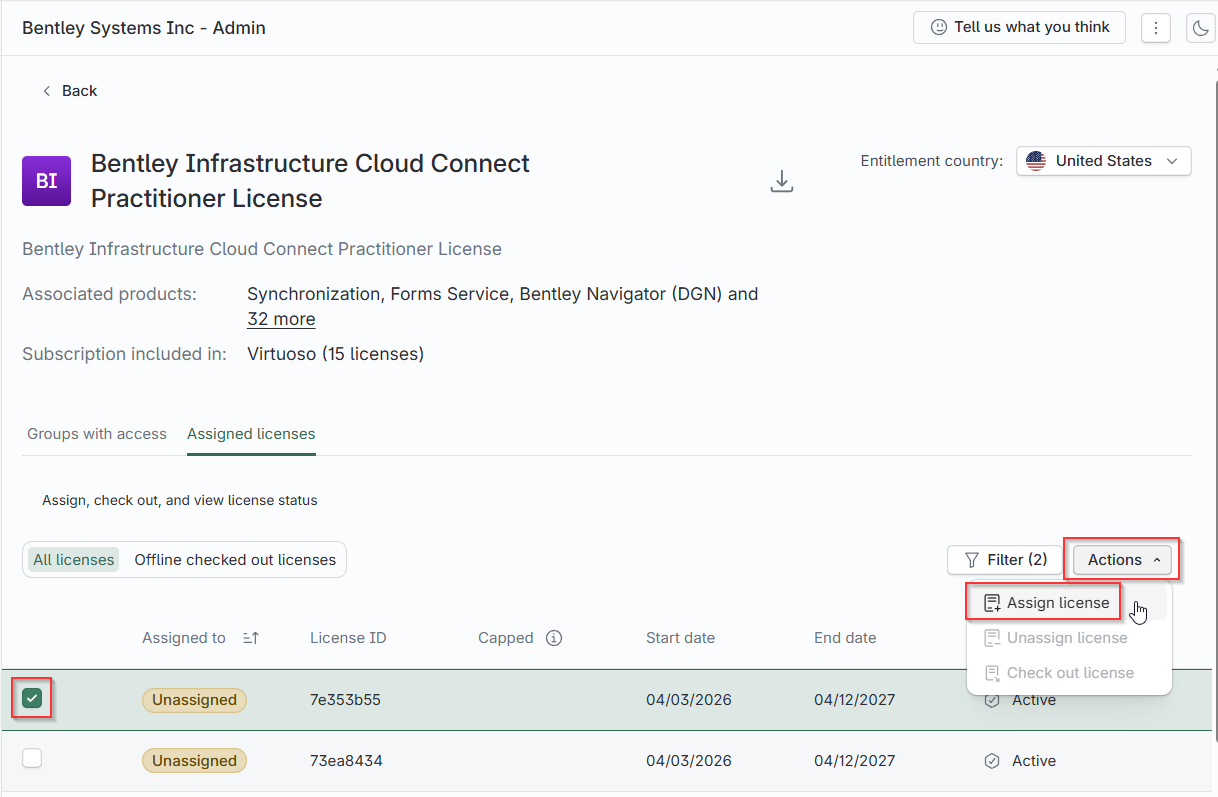Switch to Groups with access tab
The height and width of the screenshot is (797, 1218).
coord(97,434)
